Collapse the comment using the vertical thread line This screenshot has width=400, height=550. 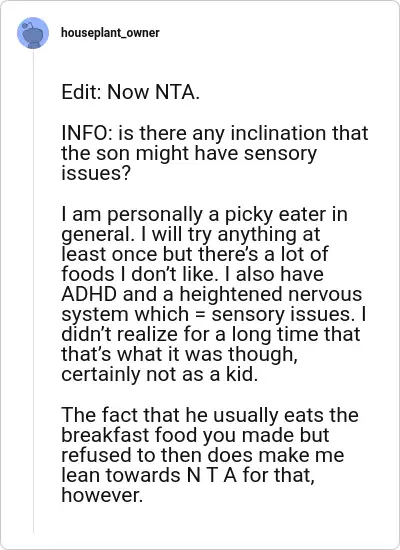pyautogui.click(x=33, y=291)
